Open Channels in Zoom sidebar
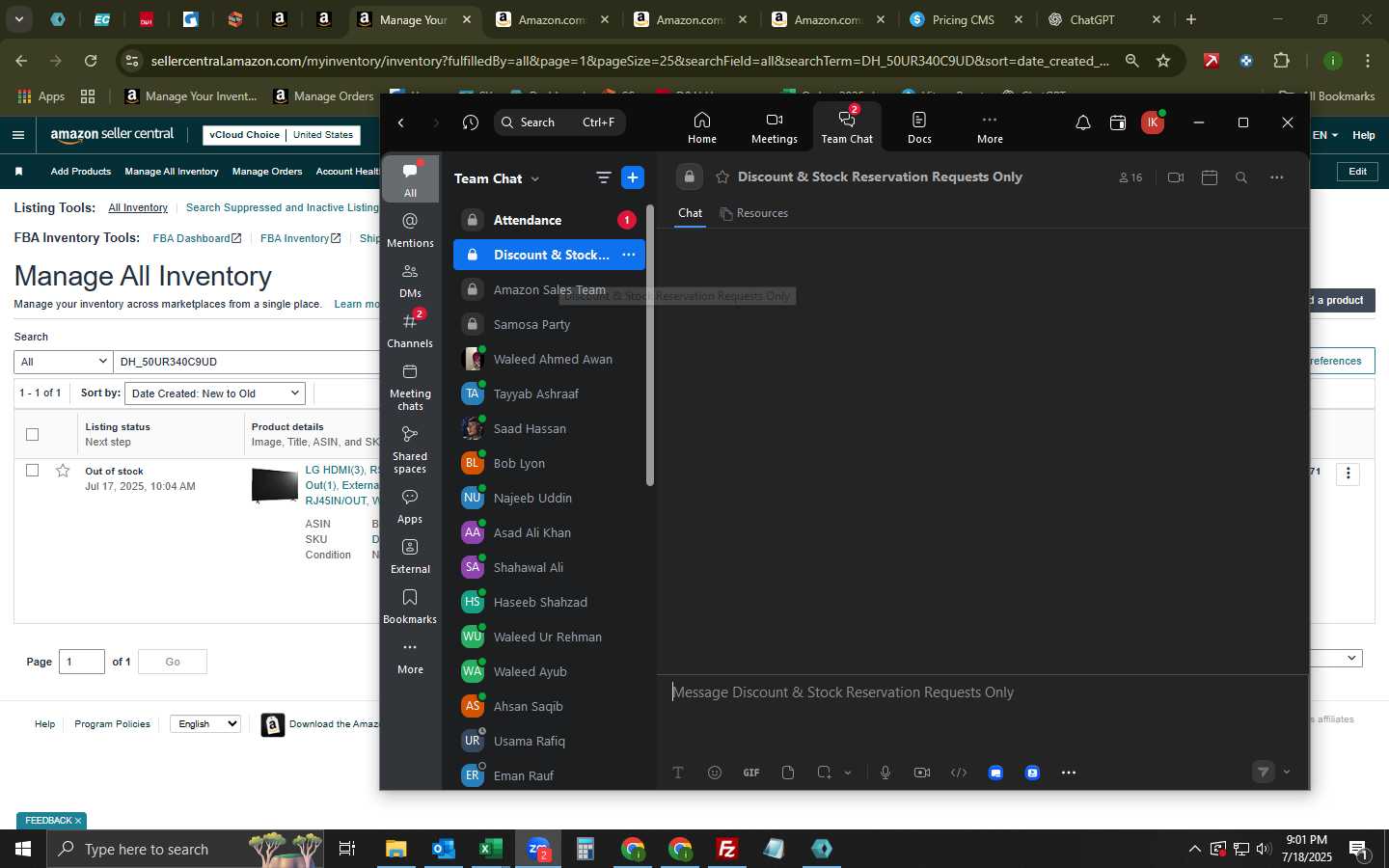Viewport: 1389px width, 868px height. coord(410,330)
